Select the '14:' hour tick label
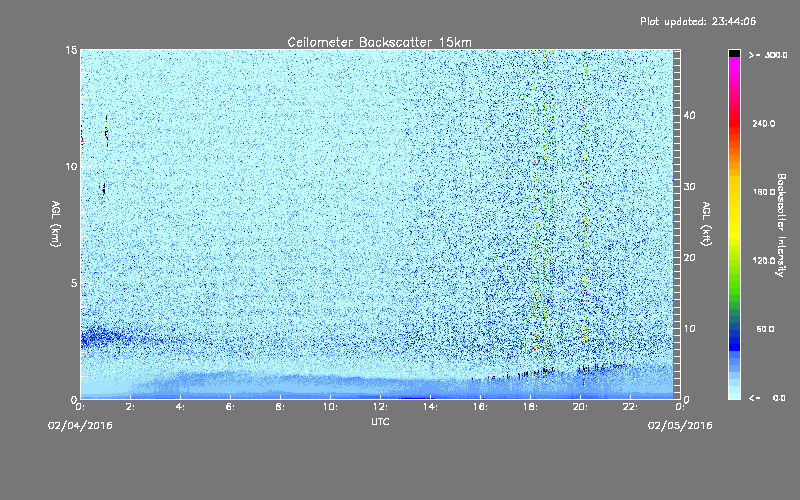 point(430,407)
